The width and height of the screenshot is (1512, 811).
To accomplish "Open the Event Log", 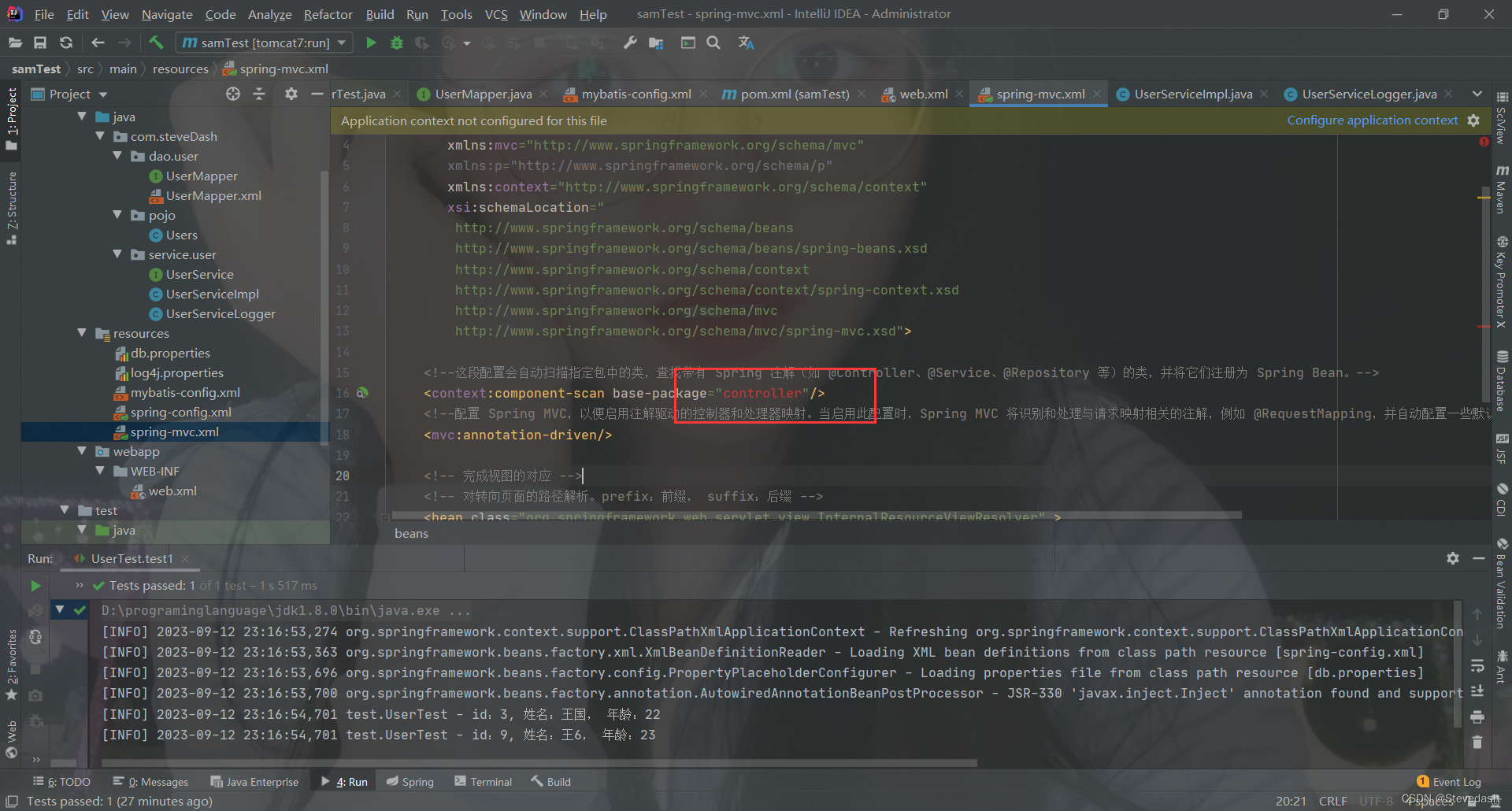I will pyautogui.click(x=1449, y=782).
